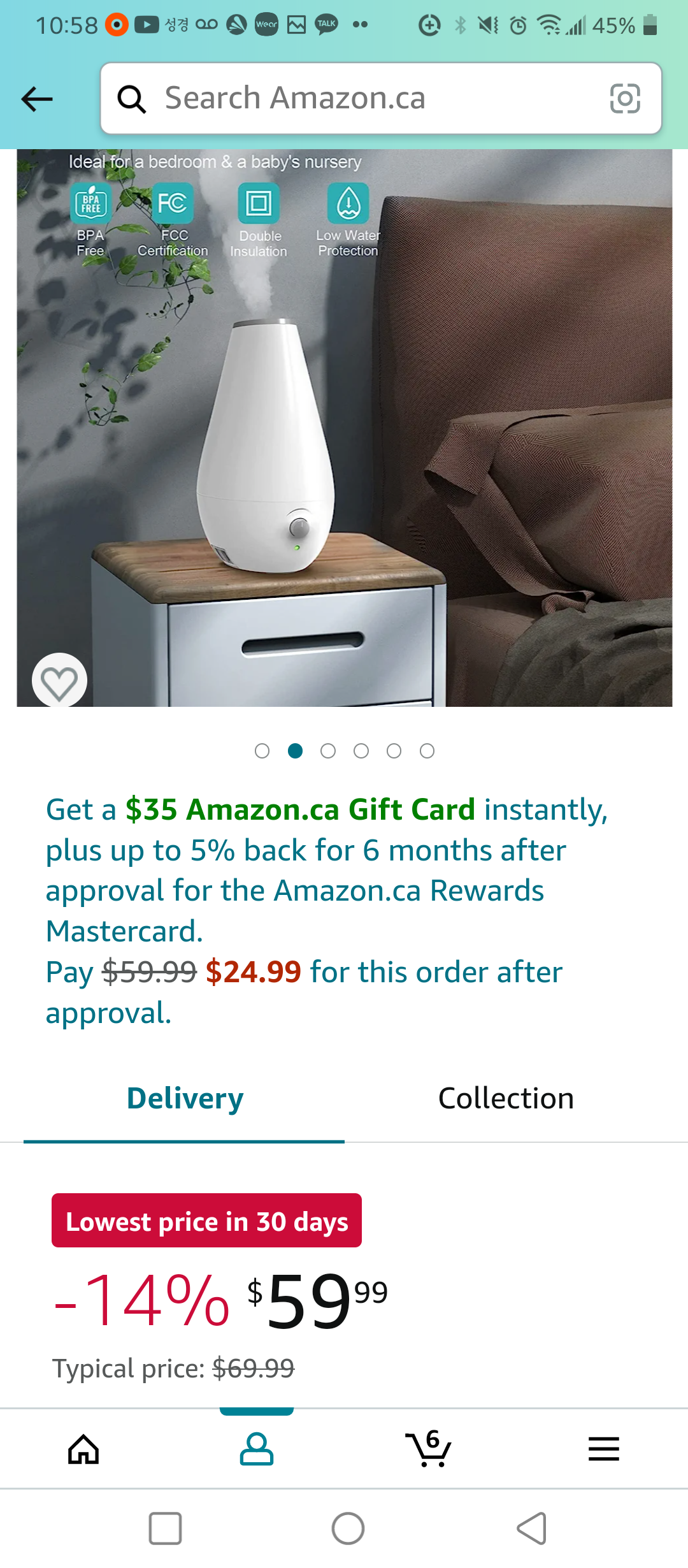Switch to the Collection tab
This screenshot has width=688, height=1568.
(506, 1099)
